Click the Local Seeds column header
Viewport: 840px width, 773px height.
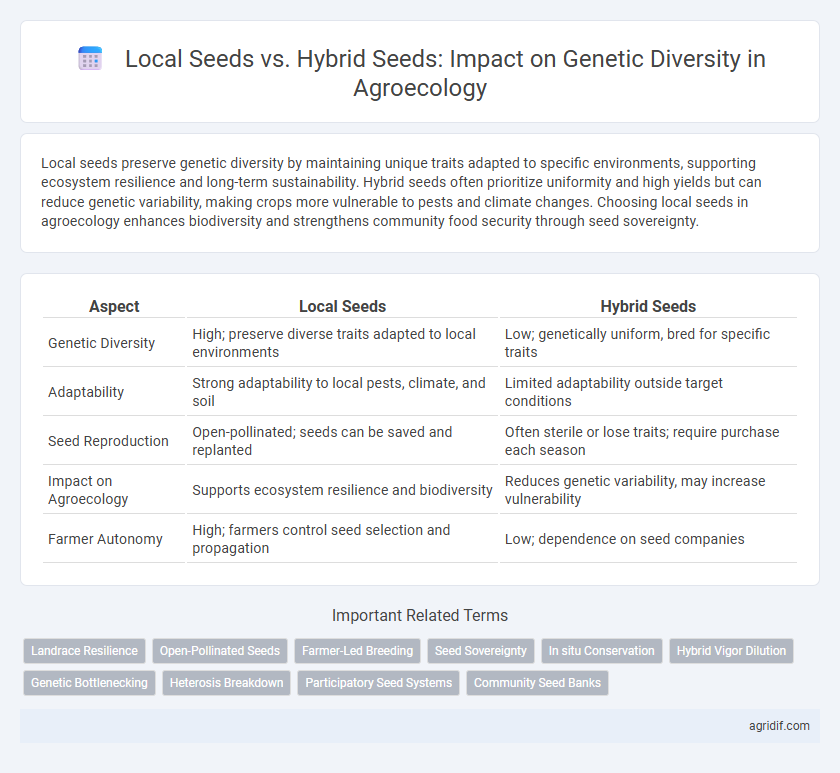(342, 306)
